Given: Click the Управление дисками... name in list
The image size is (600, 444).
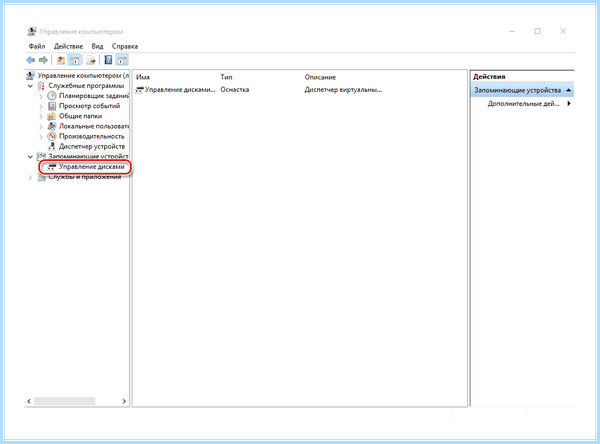Looking at the screenshot, I should 180,90.
